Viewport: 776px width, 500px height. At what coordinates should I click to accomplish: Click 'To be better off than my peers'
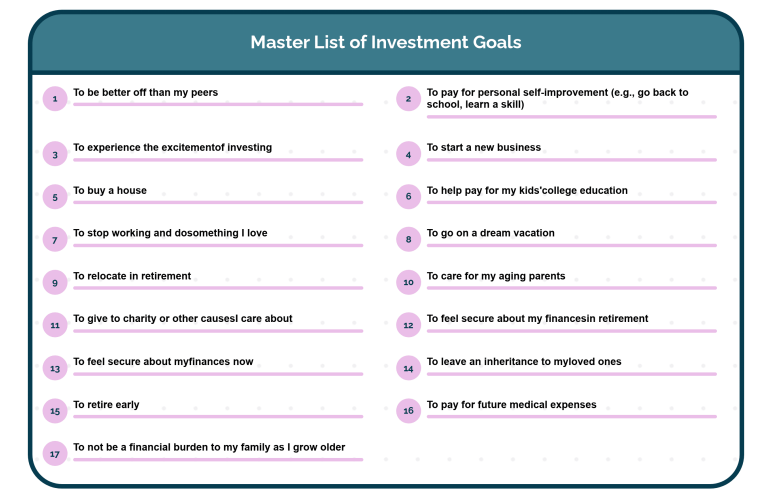(146, 93)
